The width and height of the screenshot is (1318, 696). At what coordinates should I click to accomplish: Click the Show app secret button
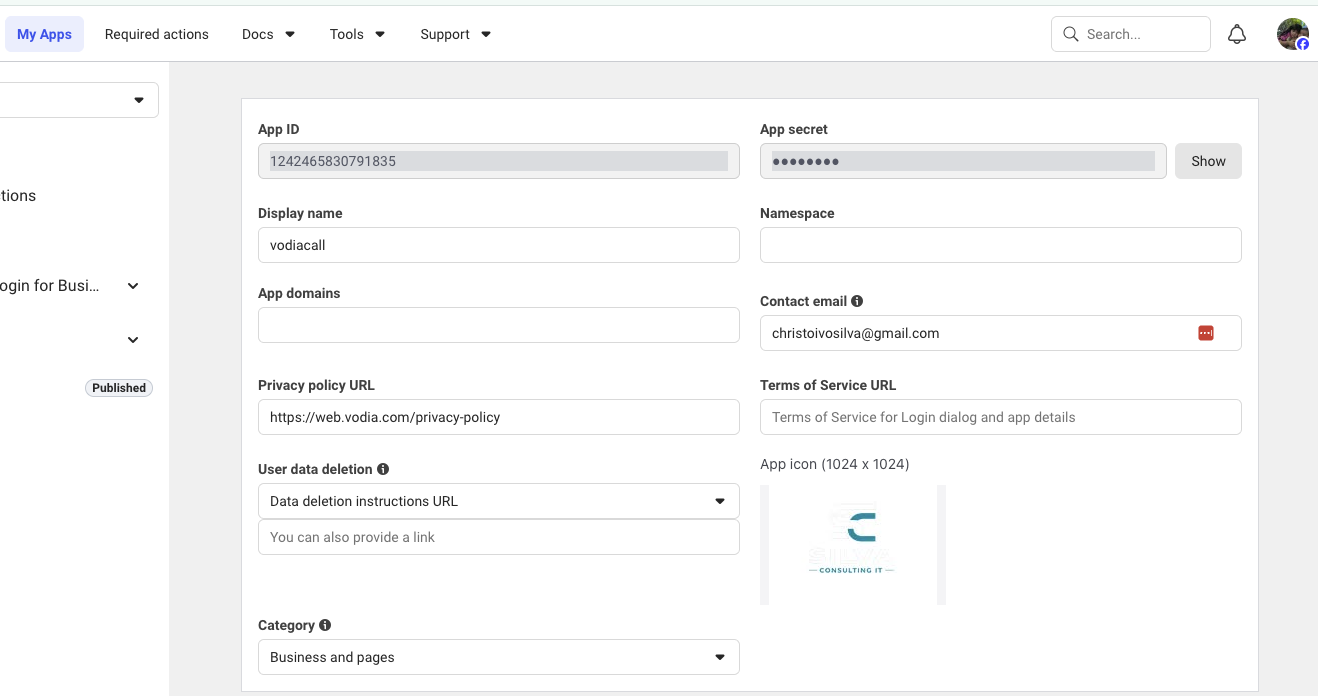click(x=1207, y=161)
